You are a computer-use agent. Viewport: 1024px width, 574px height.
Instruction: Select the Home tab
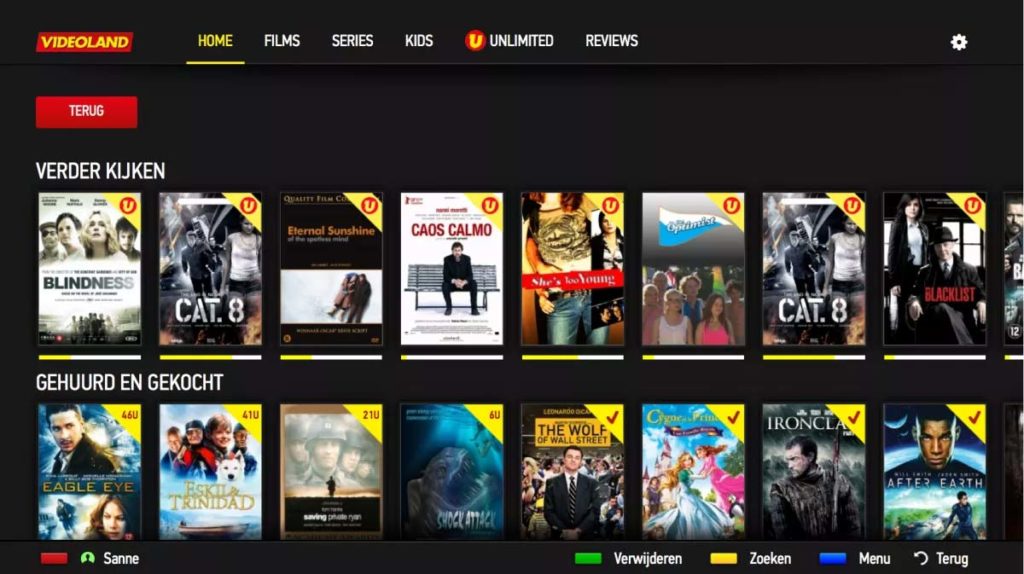[x=215, y=40]
